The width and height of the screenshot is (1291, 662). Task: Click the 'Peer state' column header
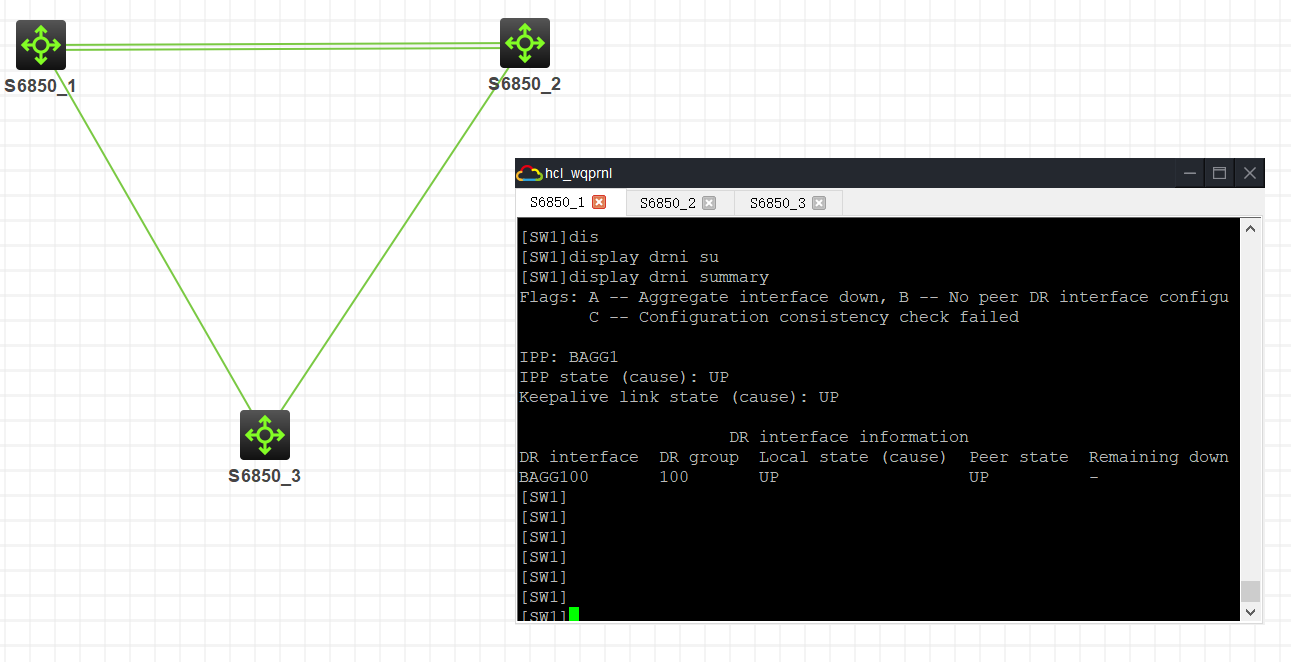coord(1019,457)
